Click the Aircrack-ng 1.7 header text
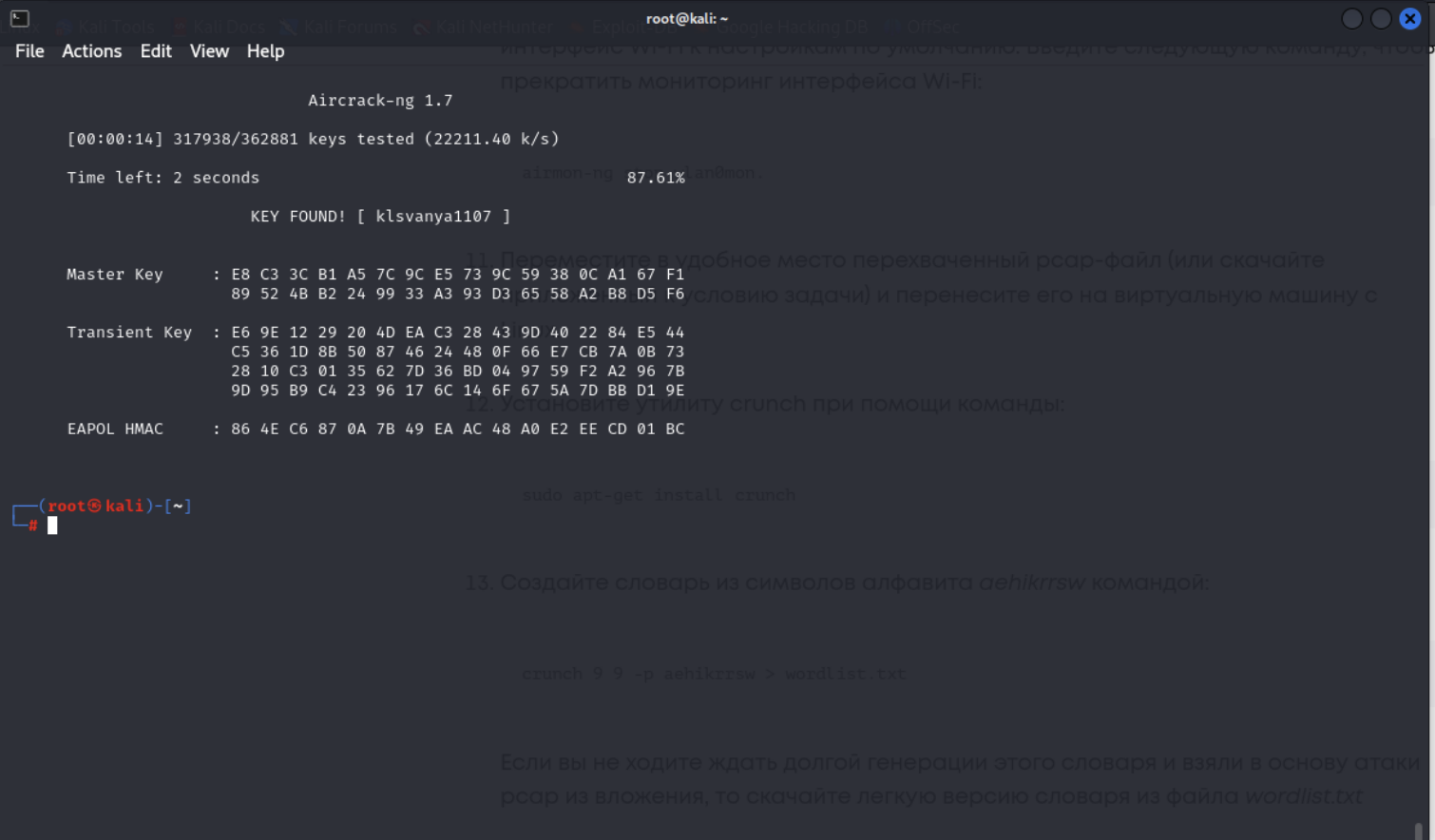The height and width of the screenshot is (840, 1435). (380, 101)
